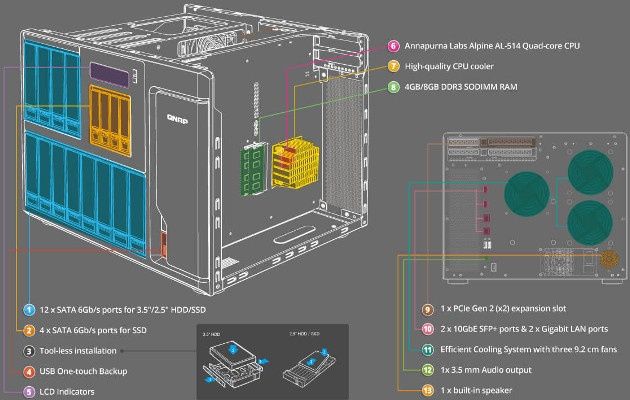Click the orange built-in speaker on rear panel
Image resolution: width=630 pixels, height=400 pixels.
610,259
